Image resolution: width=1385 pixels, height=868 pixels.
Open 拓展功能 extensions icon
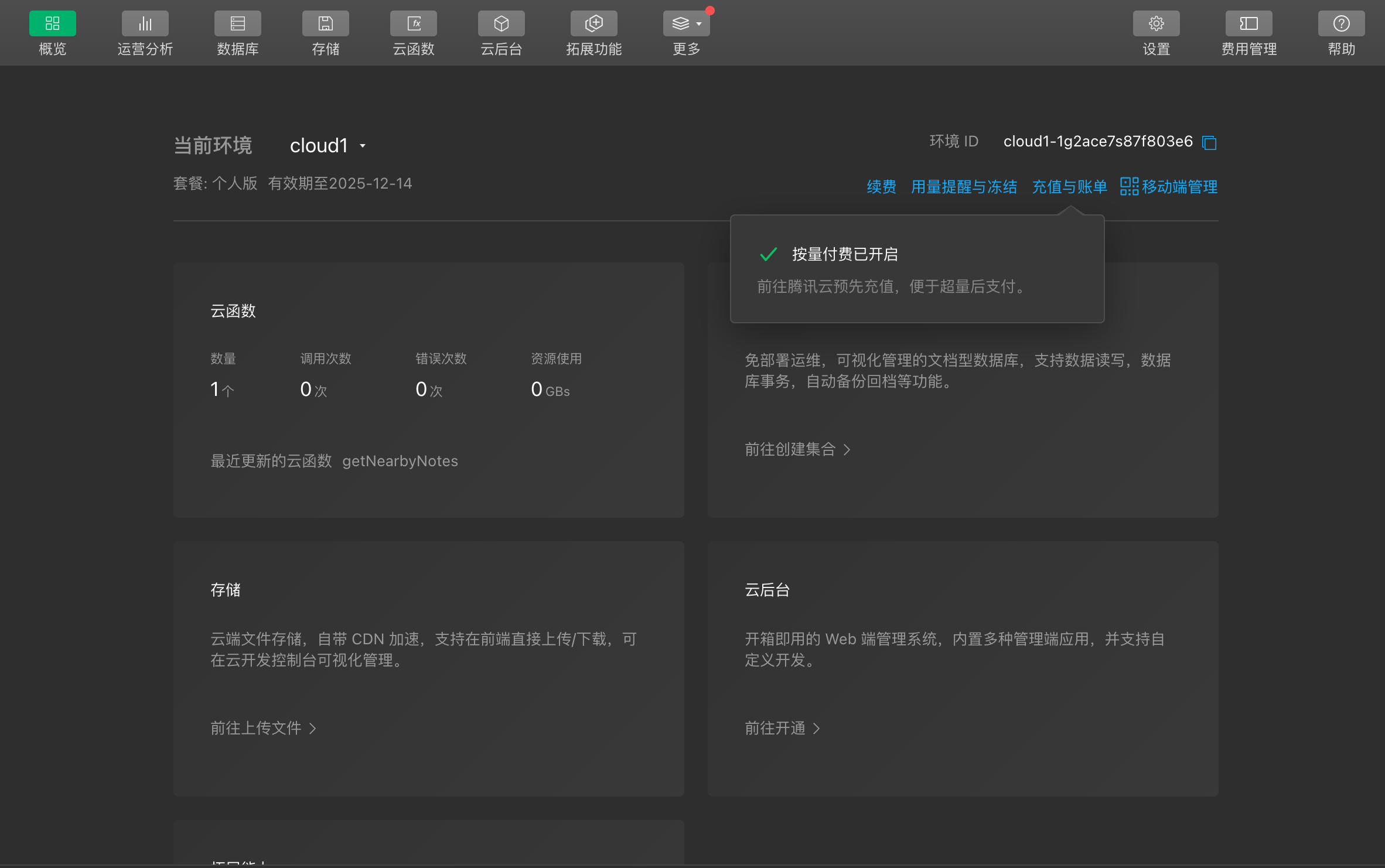point(593,23)
